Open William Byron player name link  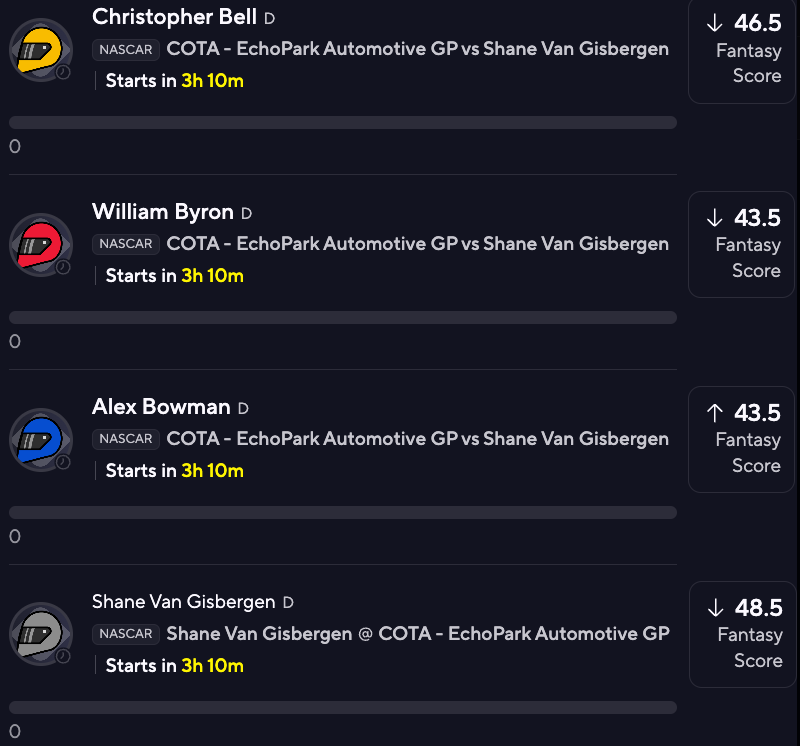[x=163, y=212]
